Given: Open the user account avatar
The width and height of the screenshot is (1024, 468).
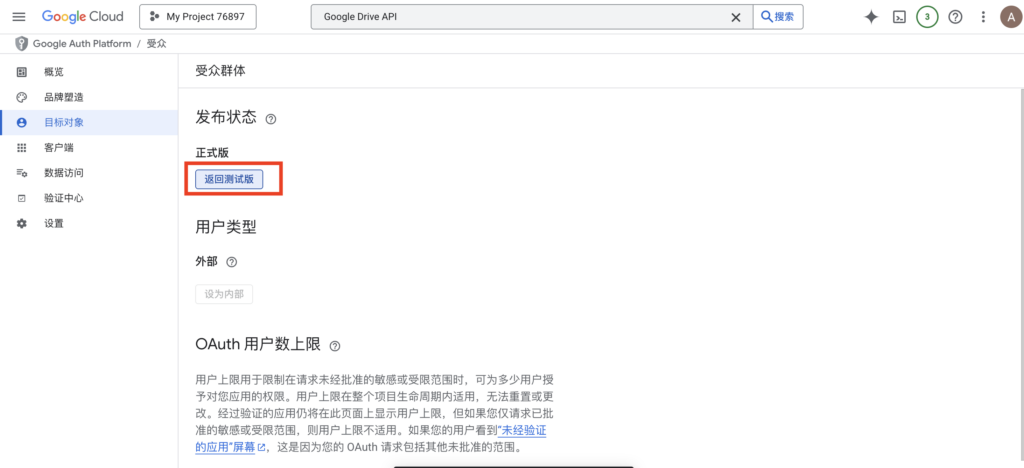Looking at the screenshot, I should [x=1009, y=17].
